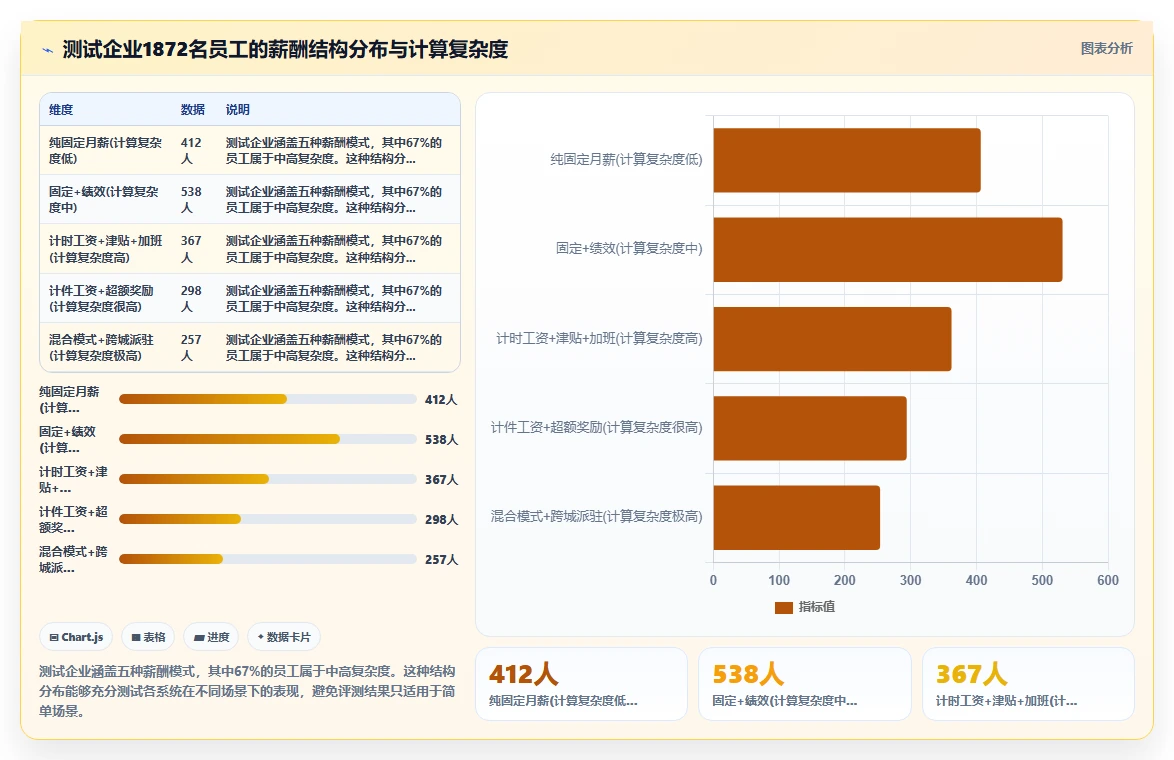Select table cell 纯固定月薪(计算复杂度低)
This screenshot has height=760, width=1174.
click(x=106, y=151)
